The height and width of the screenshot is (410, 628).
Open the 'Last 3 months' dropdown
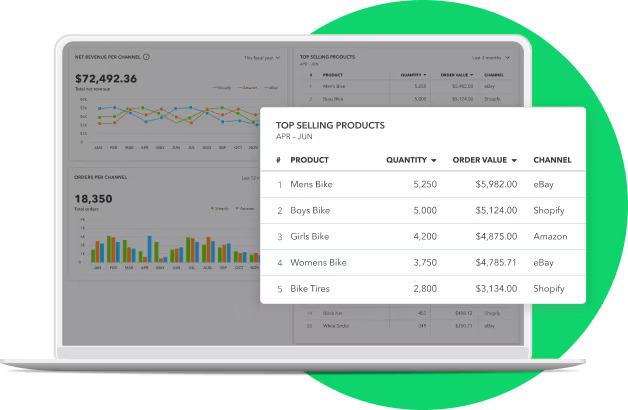coord(489,58)
